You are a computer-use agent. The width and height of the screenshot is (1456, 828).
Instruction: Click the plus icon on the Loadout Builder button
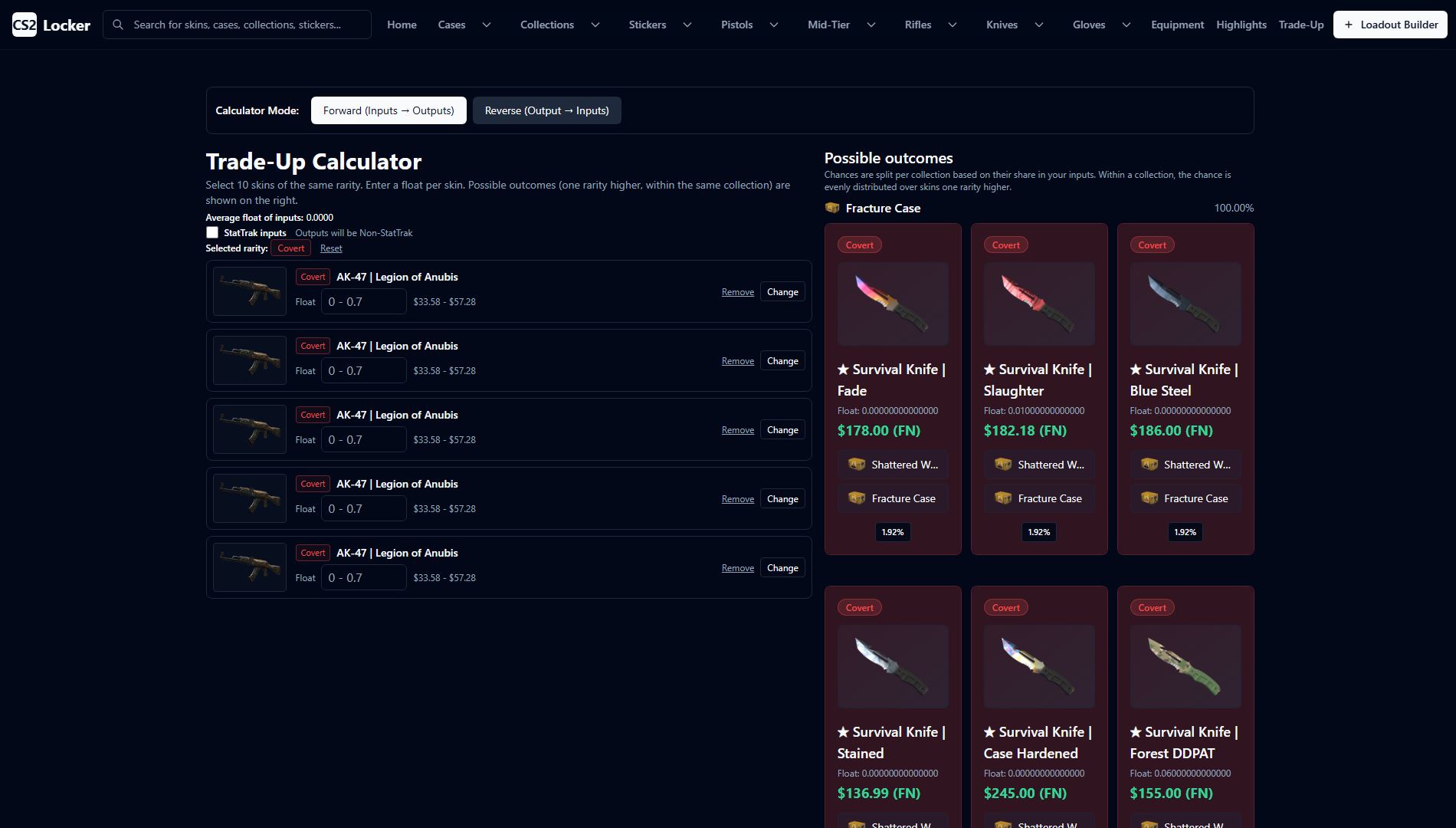[x=1349, y=24]
